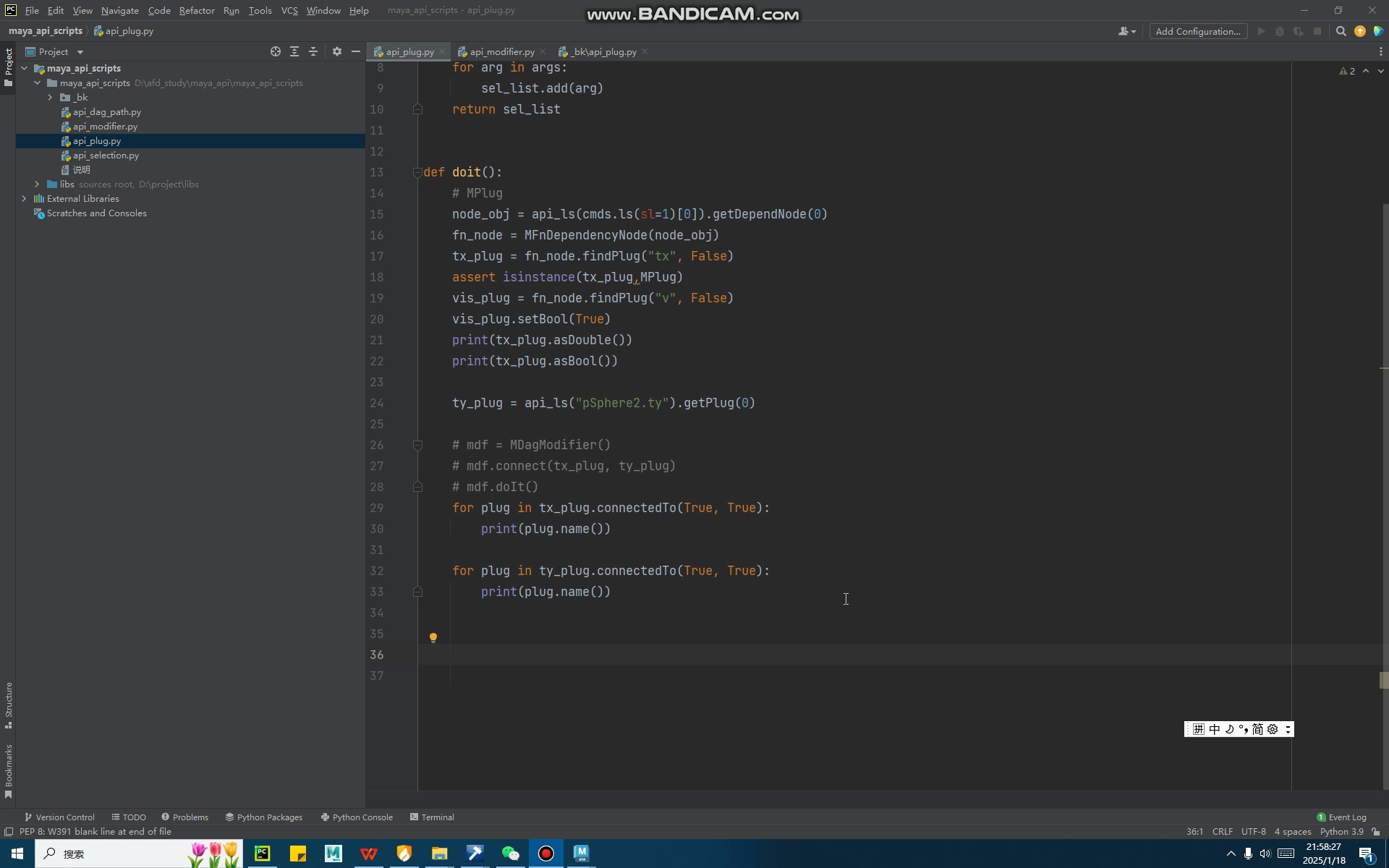Switch to _bk\api_plug.py editor tab
This screenshot has height=868, width=1389.
pyautogui.click(x=603, y=51)
